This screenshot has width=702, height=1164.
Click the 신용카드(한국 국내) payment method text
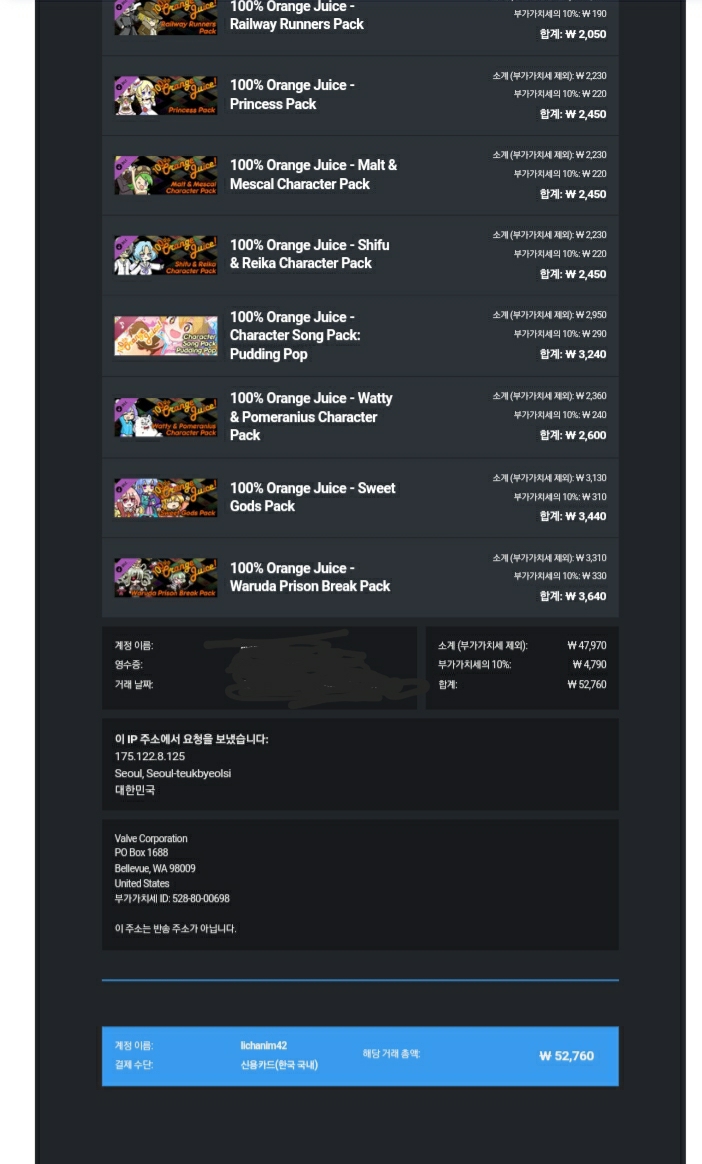coord(279,1065)
